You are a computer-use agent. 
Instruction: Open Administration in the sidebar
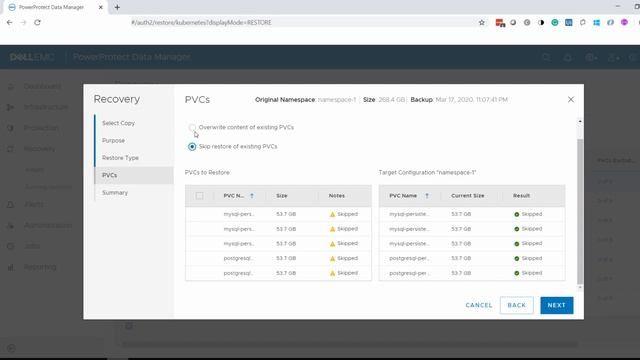pyautogui.click(x=48, y=225)
